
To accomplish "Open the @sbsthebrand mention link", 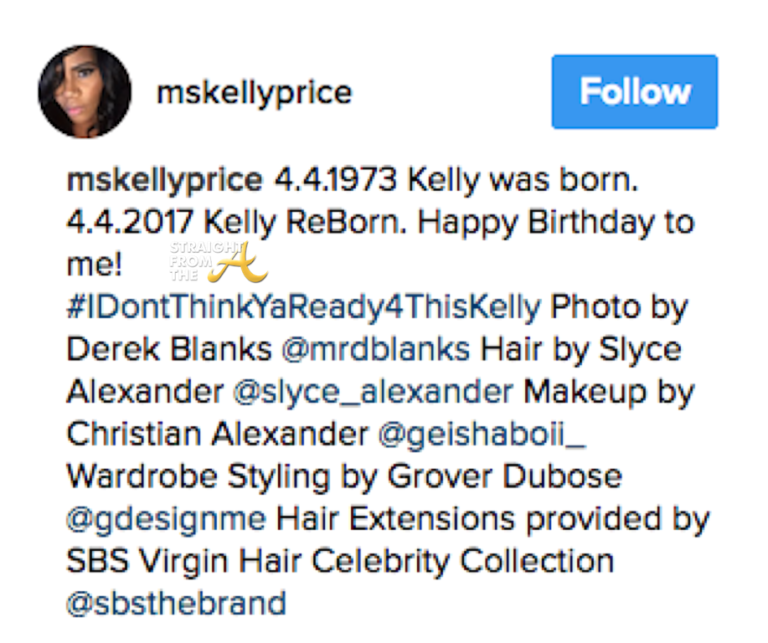I will point(176,605).
